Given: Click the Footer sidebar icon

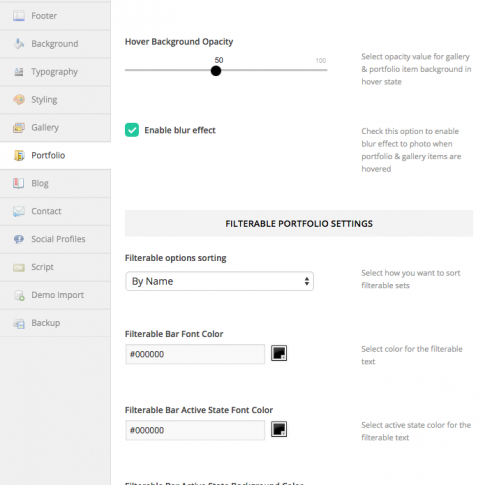Looking at the screenshot, I should [x=19, y=16].
